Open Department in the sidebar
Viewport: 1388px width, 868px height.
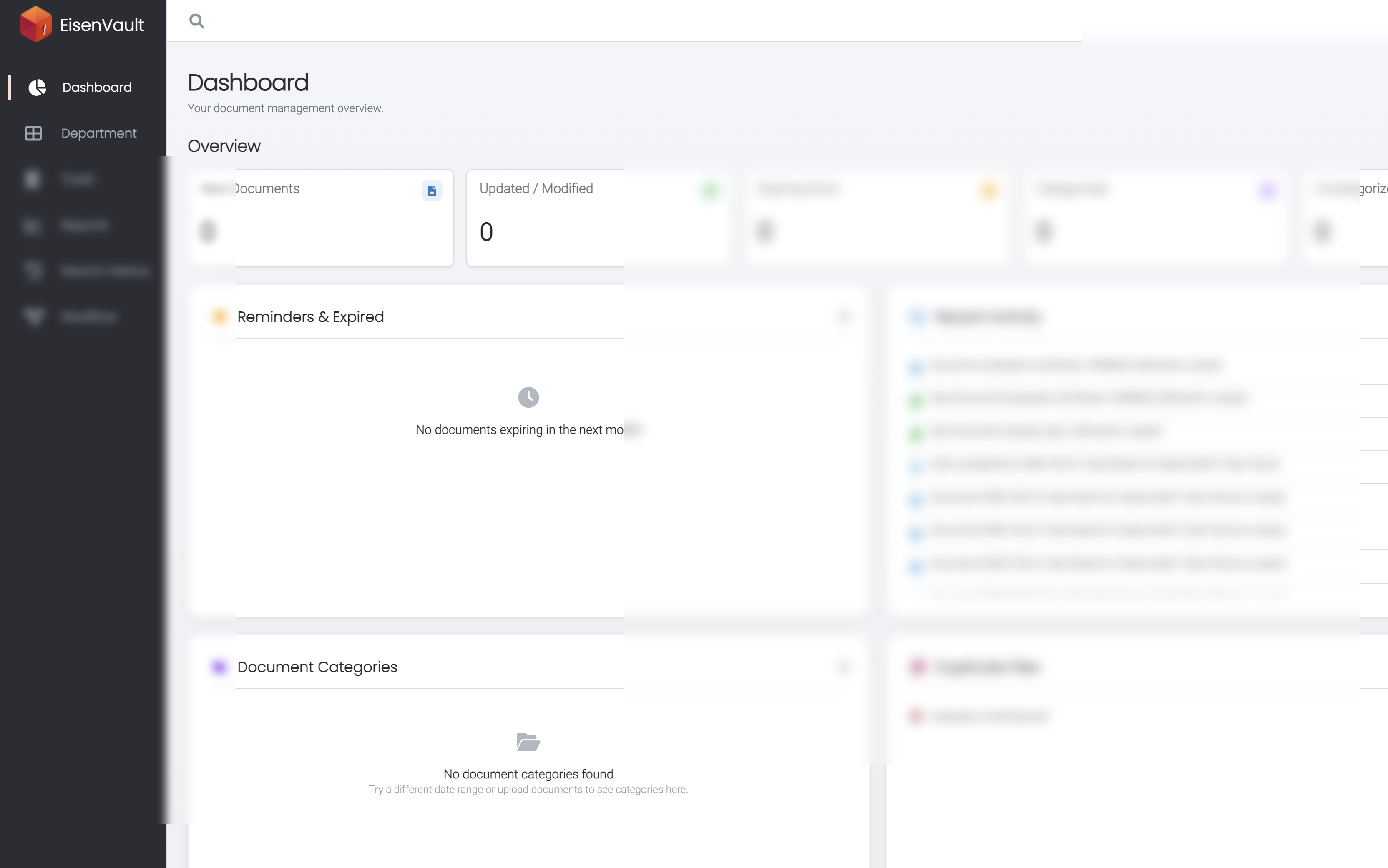pos(99,133)
